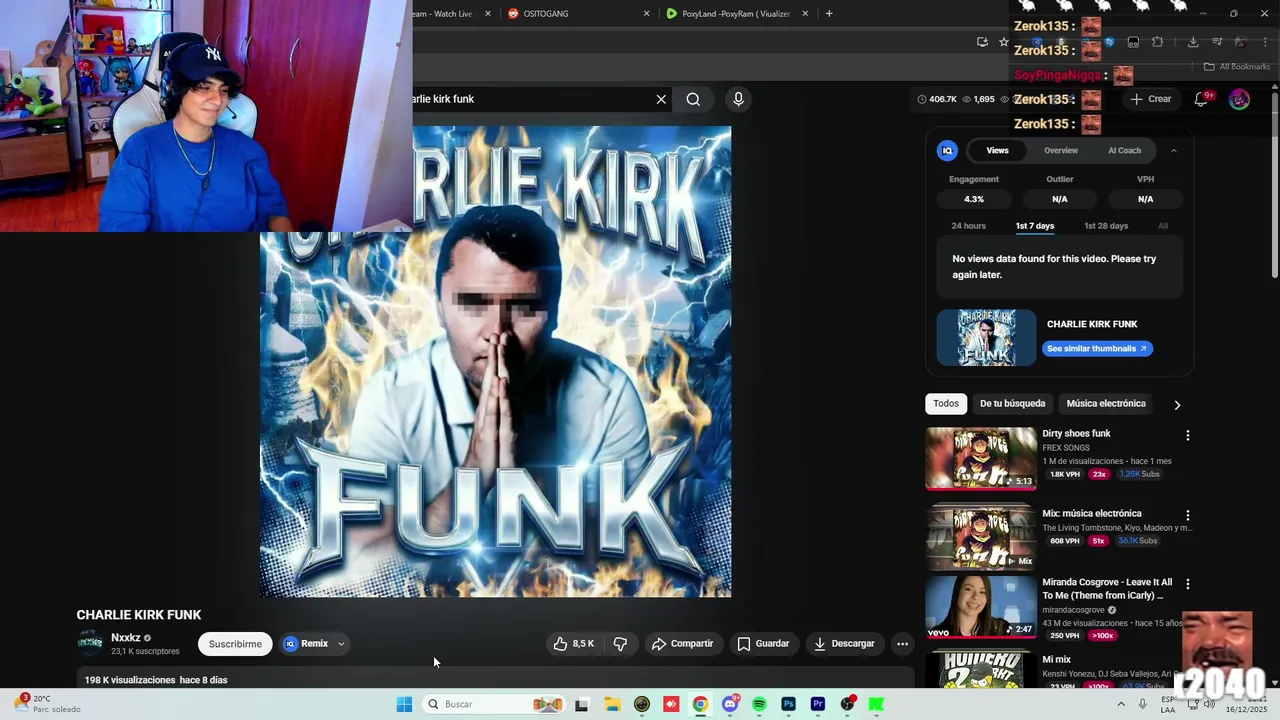The image size is (1280, 720).
Task: Switch to the PoxyLand browser tab
Action: coord(737,13)
